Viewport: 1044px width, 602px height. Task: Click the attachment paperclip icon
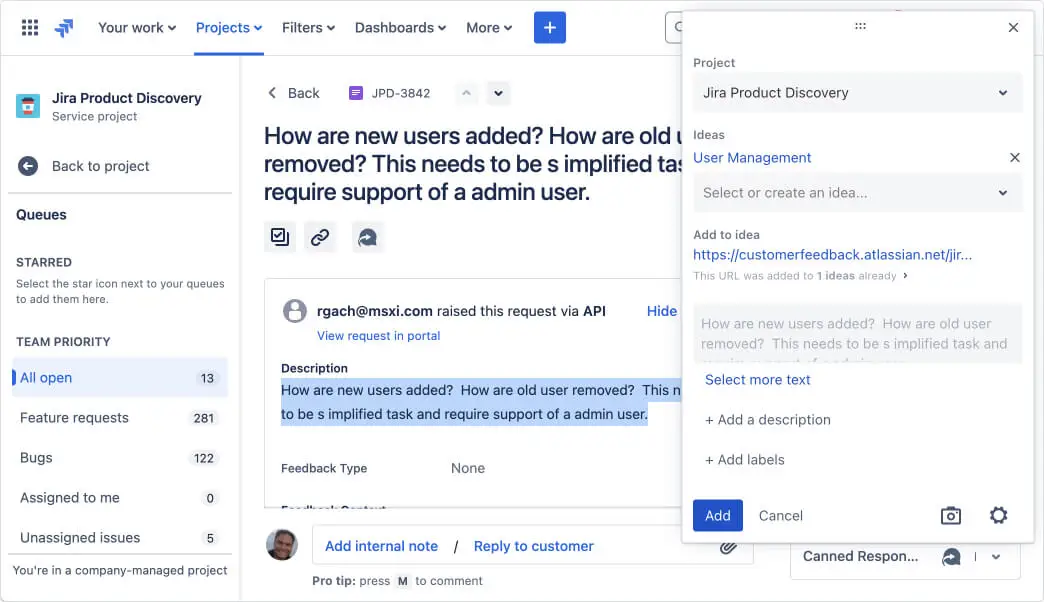pyautogui.click(x=728, y=546)
